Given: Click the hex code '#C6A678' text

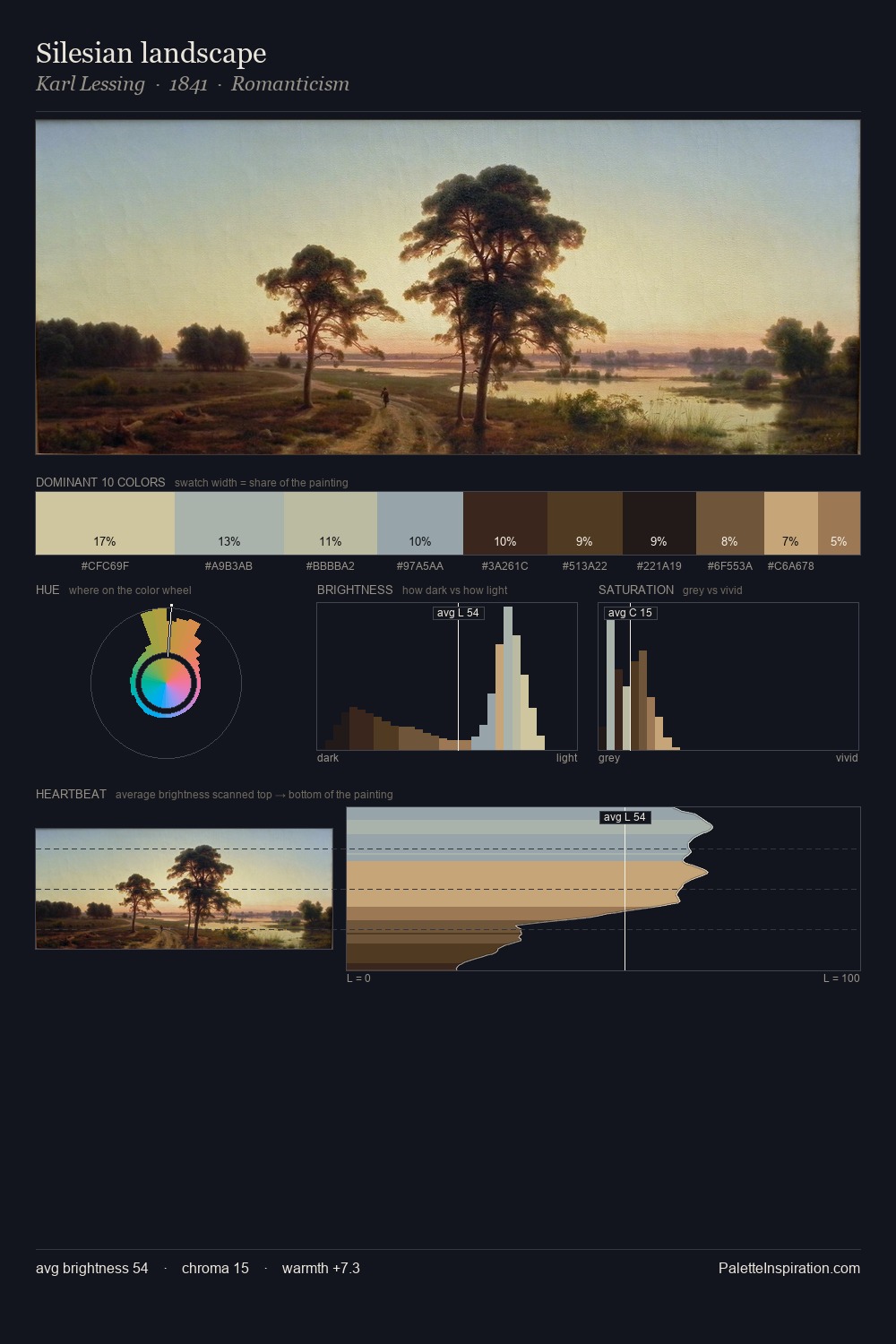Looking at the screenshot, I should click(x=791, y=566).
